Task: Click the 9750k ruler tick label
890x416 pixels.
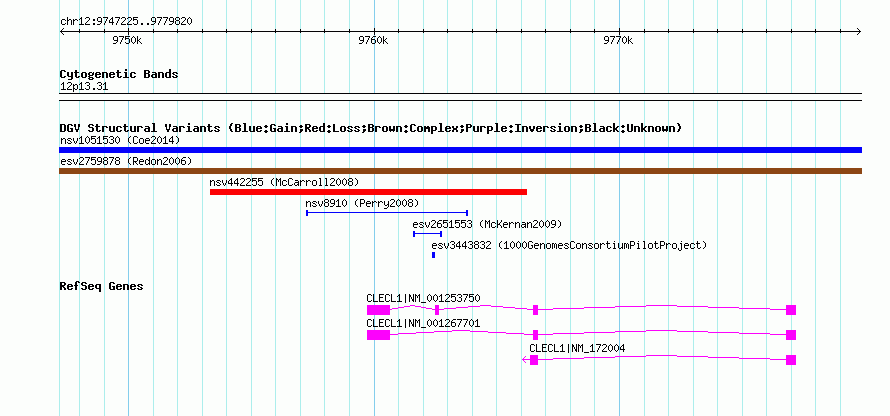Action: point(127,40)
